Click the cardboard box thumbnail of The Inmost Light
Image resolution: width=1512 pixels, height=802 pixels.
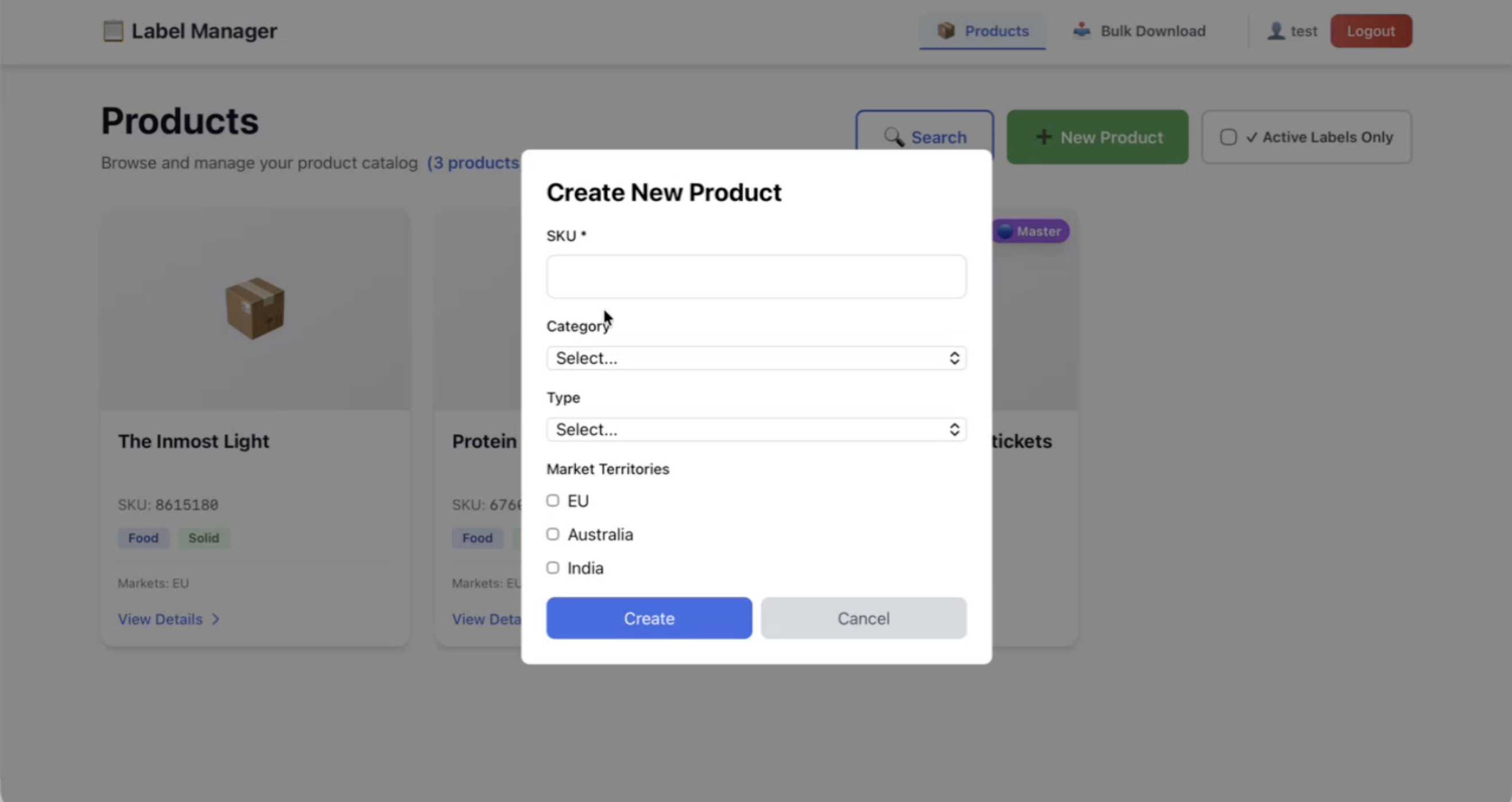tap(255, 309)
